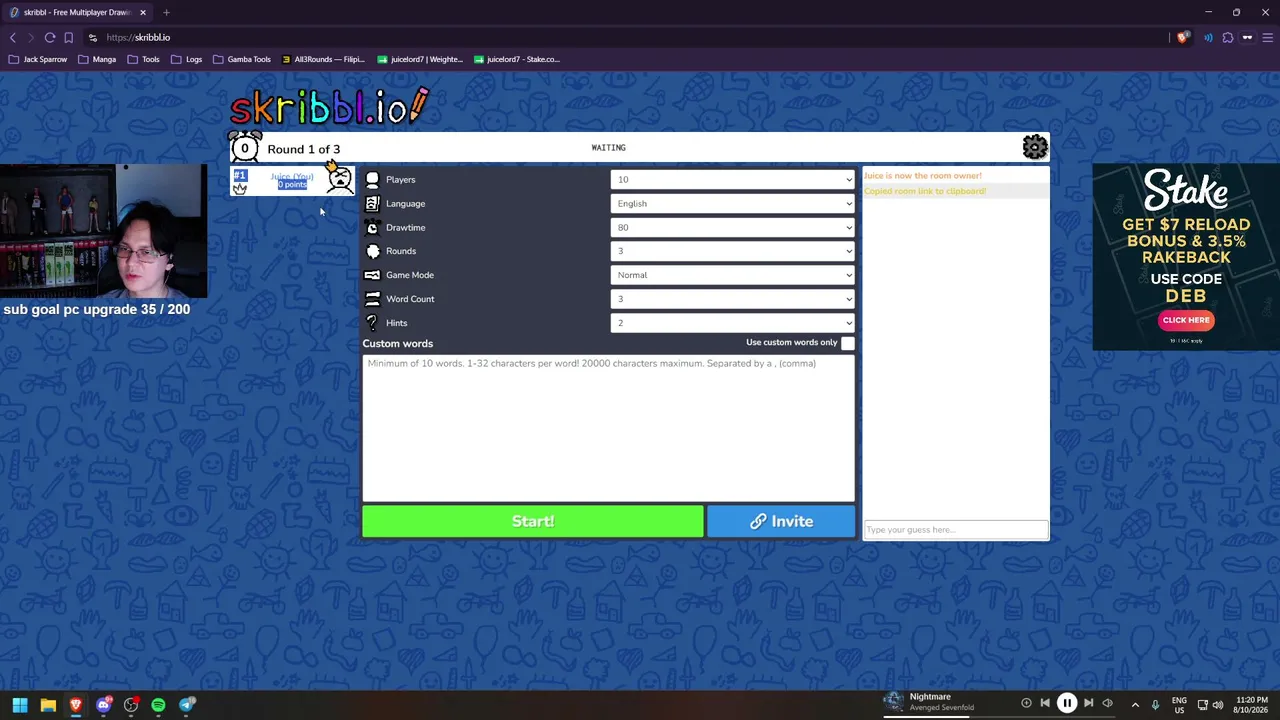Go back to the previous page
Image resolution: width=1280 pixels, height=720 pixels.
pos(13,38)
